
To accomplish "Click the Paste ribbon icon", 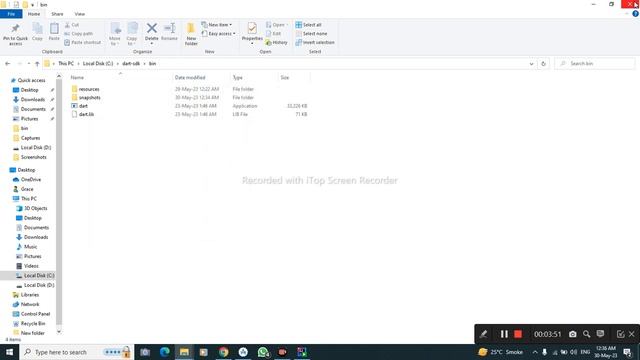I will 54,29.
